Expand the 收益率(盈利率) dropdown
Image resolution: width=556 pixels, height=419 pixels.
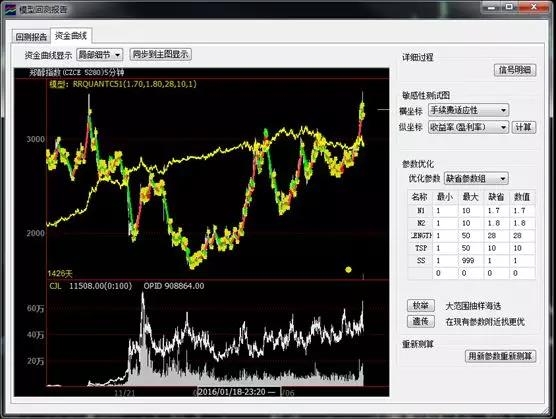coord(468,127)
